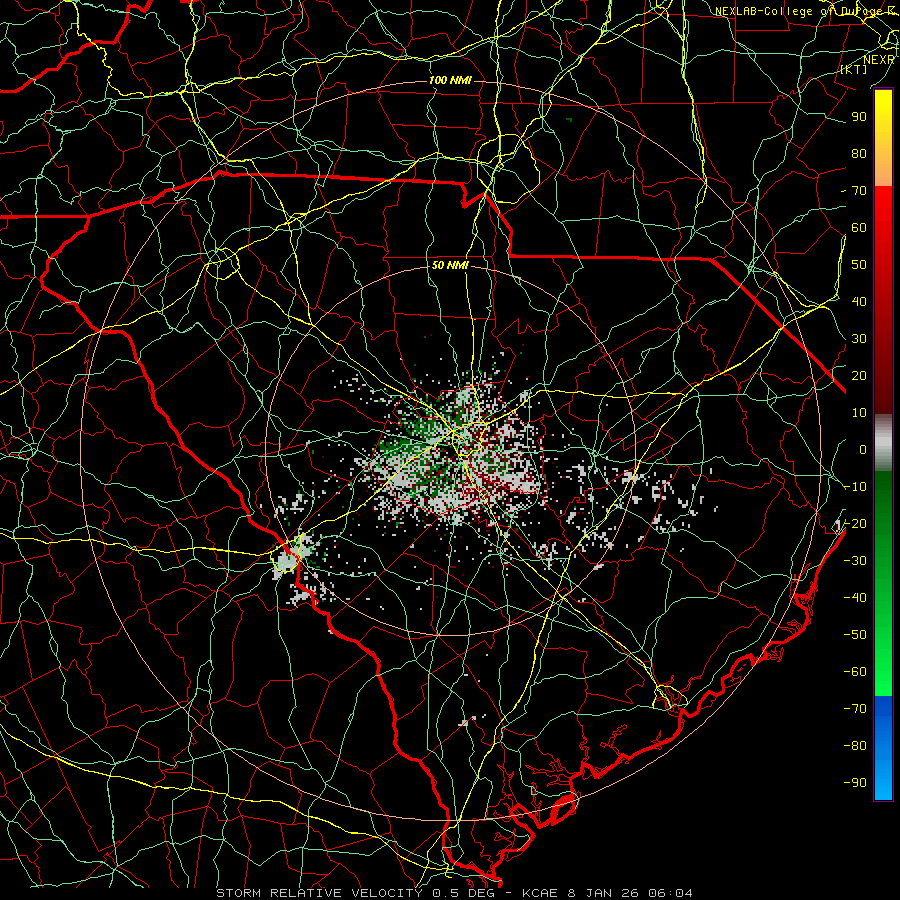Click the 80 value on velocity scale
900x900 pixels.
(859, 154)
